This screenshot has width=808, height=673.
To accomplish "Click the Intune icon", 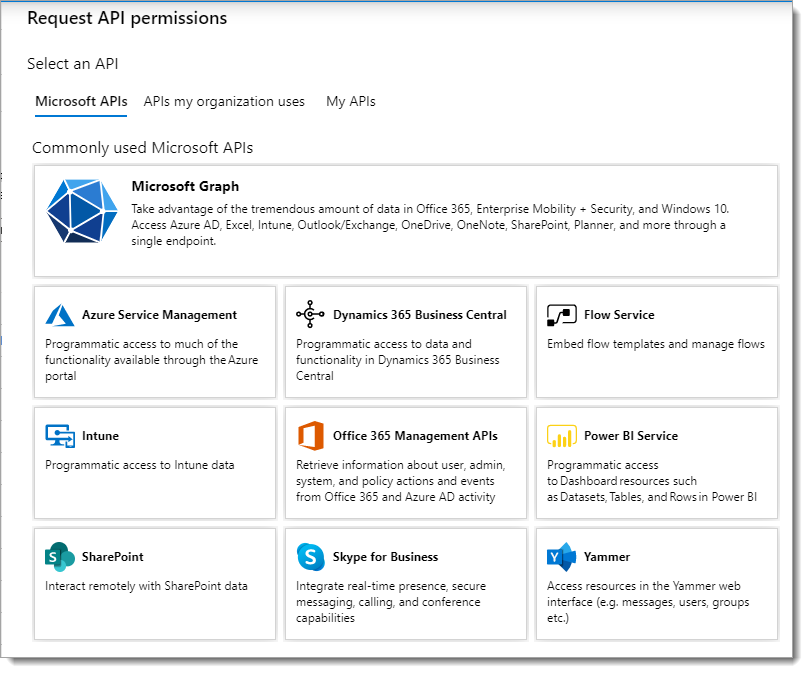I will point(60,436).
